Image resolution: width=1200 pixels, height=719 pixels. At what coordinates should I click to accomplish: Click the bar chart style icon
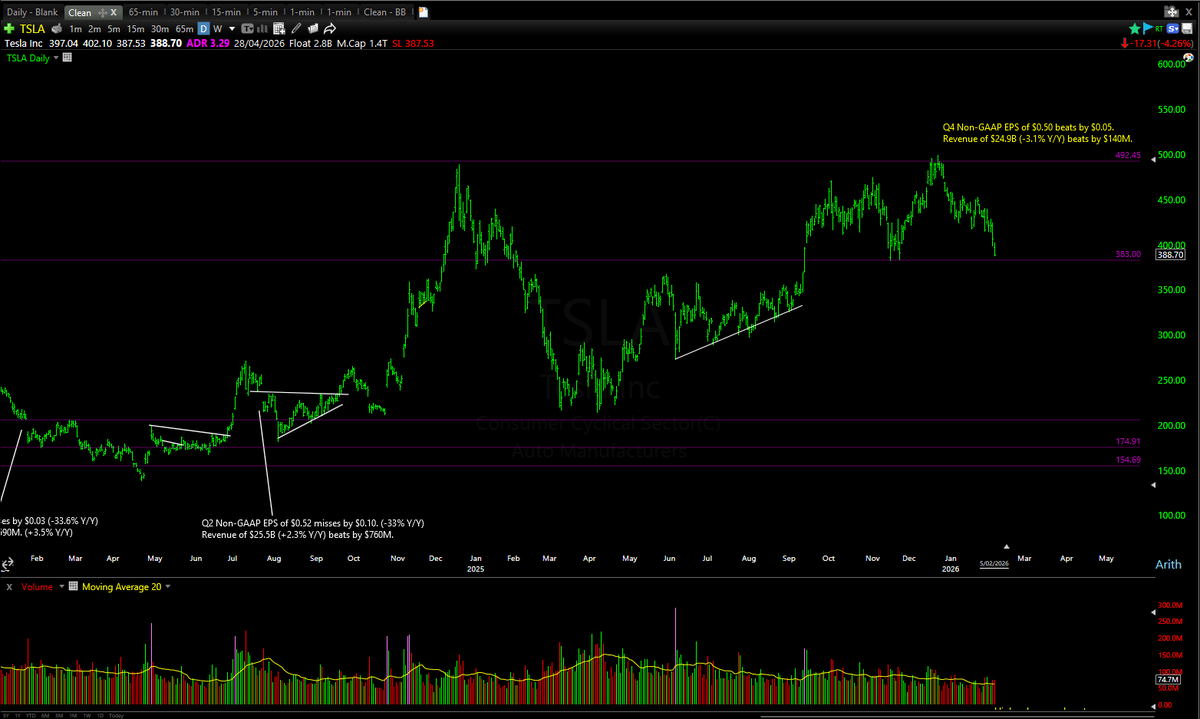(x=262, y=28)
